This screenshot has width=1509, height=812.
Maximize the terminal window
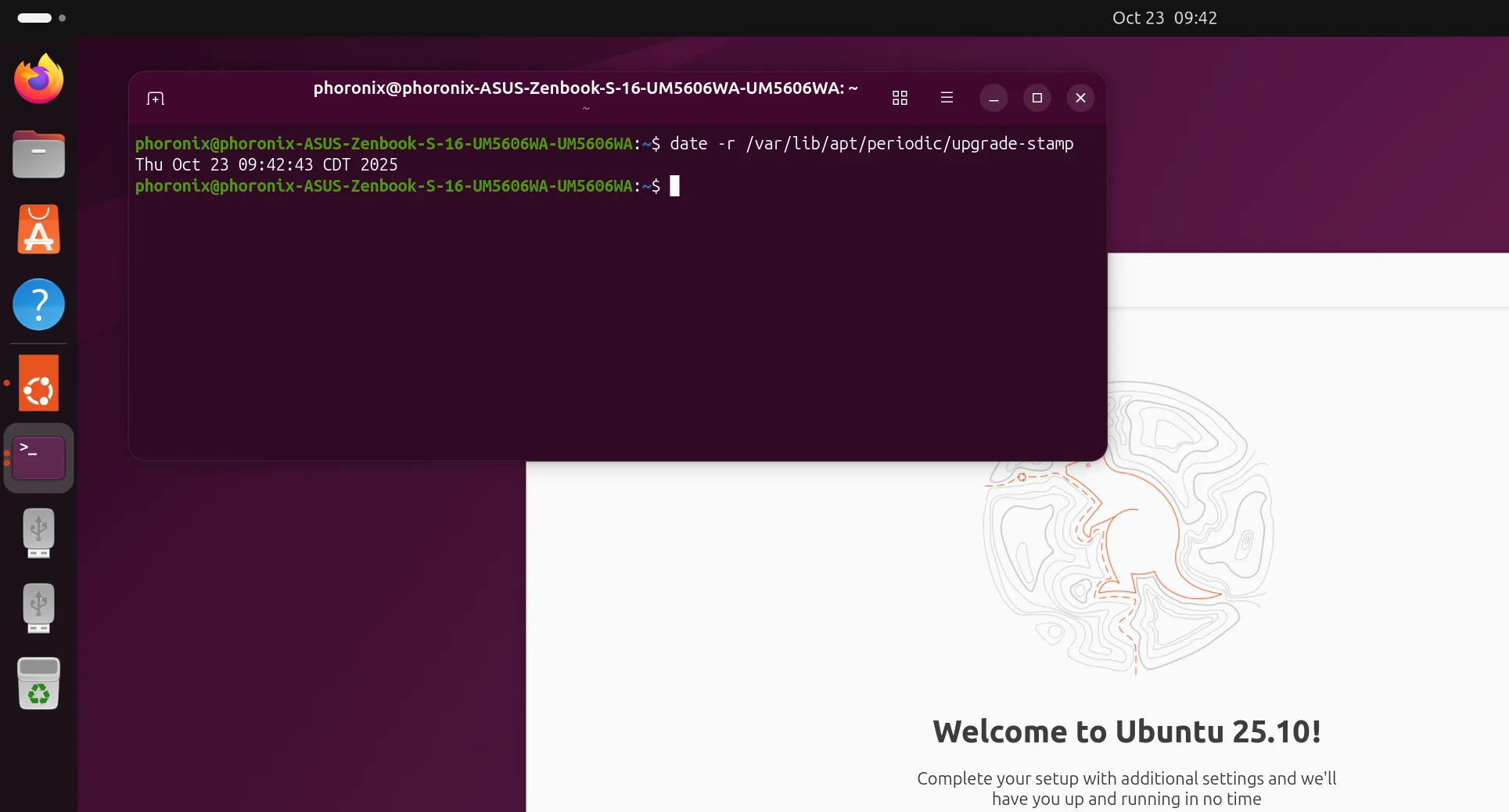(x=1037, y=98)
